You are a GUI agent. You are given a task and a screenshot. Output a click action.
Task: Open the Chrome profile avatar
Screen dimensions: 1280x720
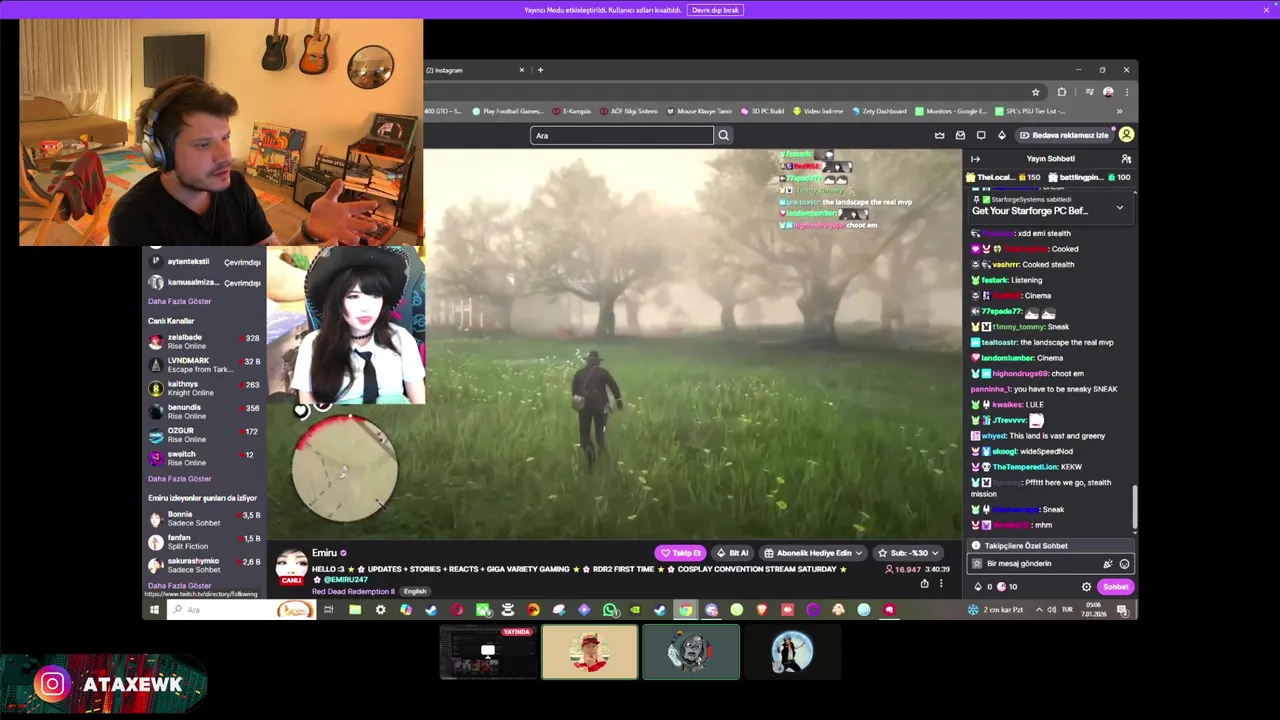(x=1108, y=92)
